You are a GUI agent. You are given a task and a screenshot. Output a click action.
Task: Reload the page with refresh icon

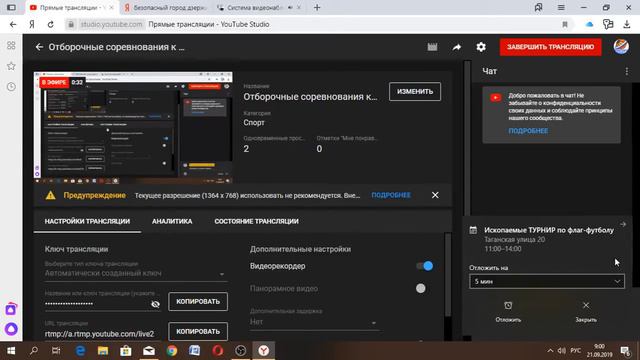pos(51,24)
